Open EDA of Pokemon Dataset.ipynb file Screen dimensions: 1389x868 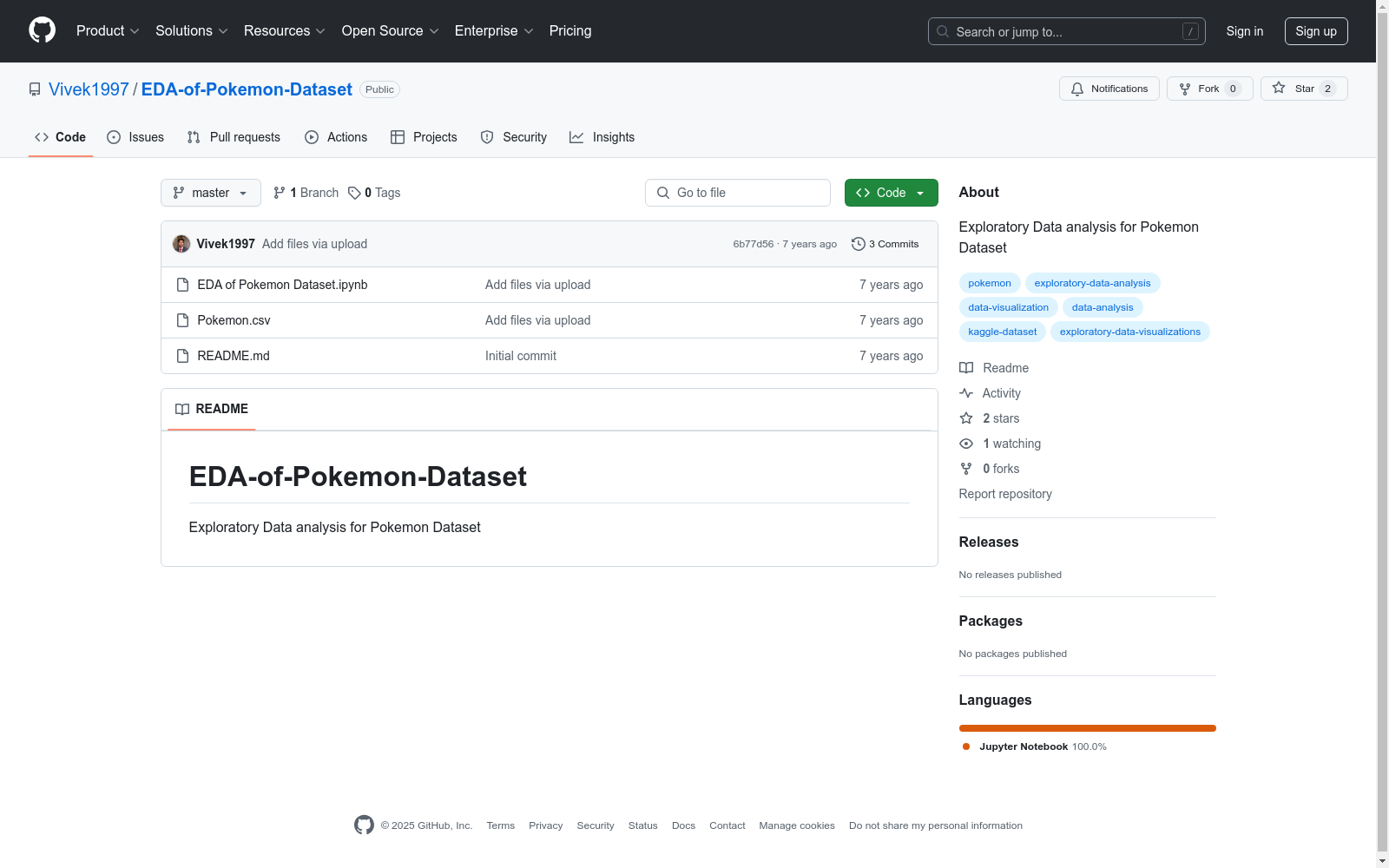click(x=282, y=285)
